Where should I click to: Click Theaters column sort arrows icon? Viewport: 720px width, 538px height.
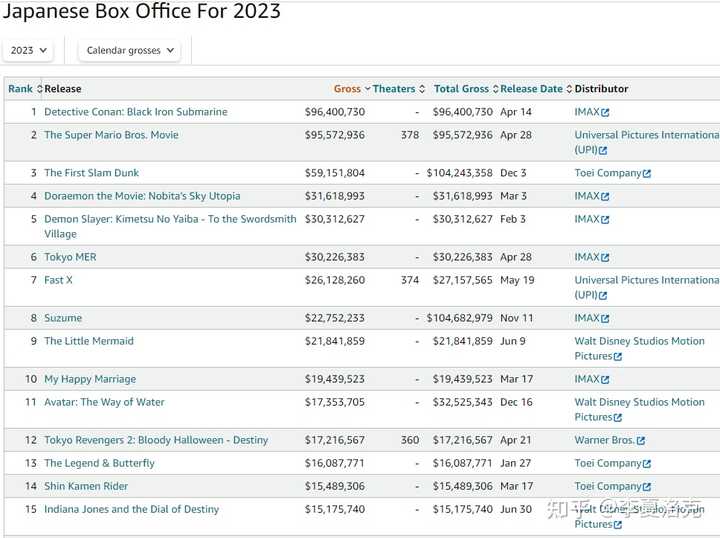422,89
